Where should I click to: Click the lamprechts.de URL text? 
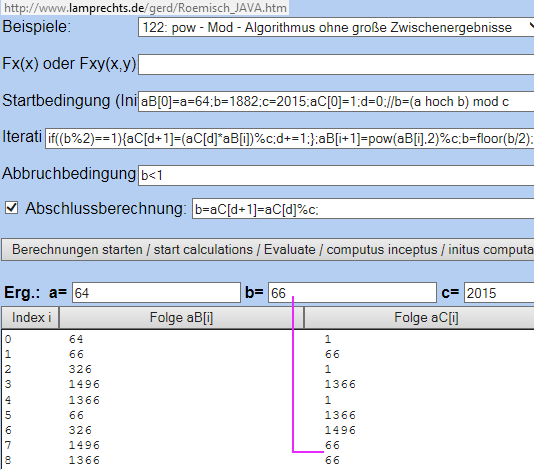click(145, 7)
